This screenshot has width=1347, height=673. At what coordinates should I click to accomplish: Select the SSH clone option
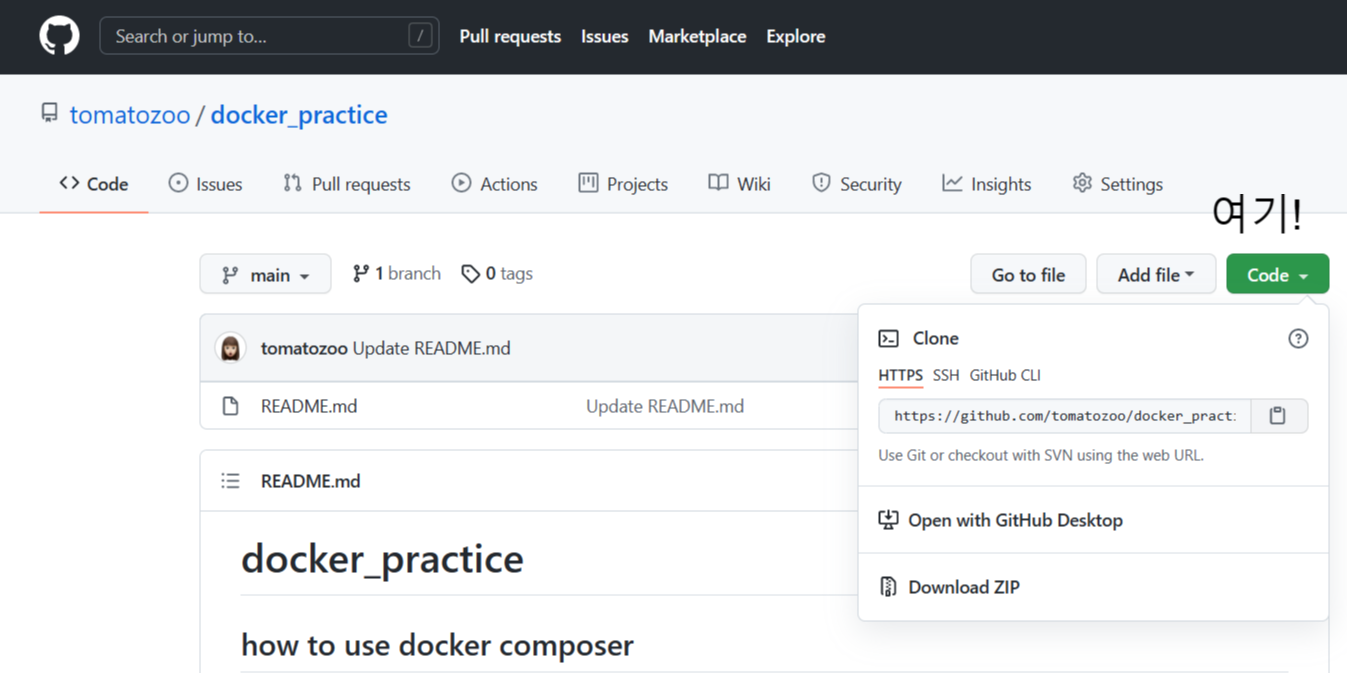tap(946, 375)
